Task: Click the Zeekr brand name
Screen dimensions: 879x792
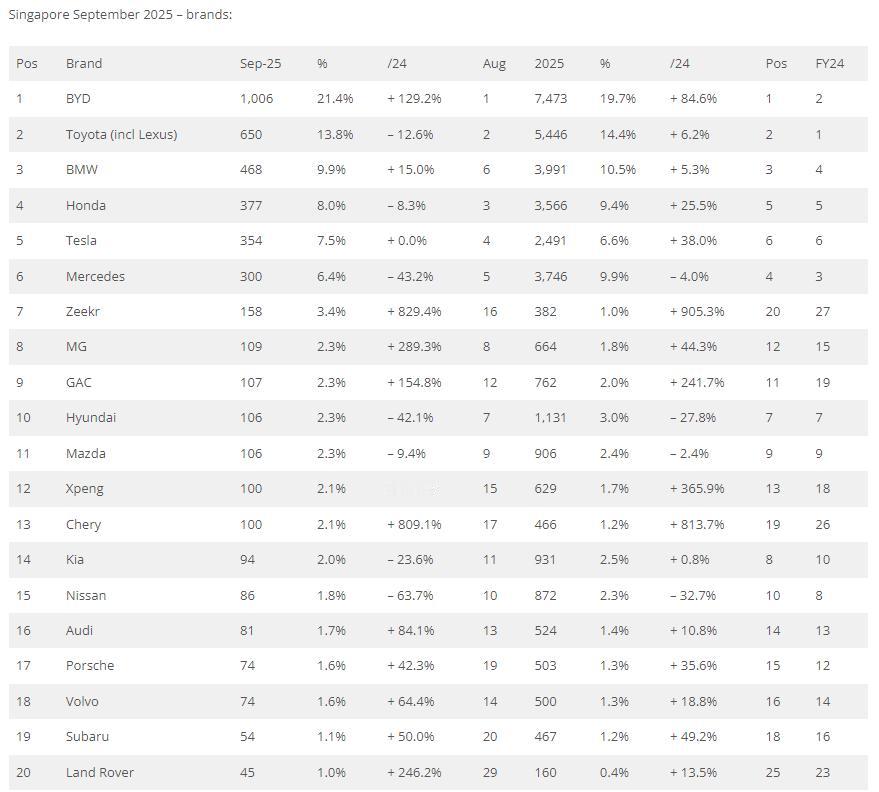Action: [x=83, y=311]
